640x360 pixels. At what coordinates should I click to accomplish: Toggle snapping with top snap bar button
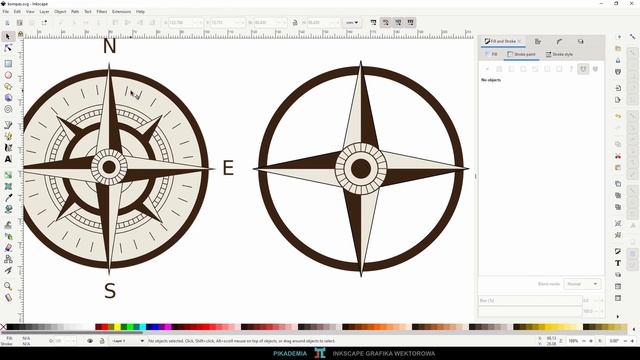click(x=633, y=37)
